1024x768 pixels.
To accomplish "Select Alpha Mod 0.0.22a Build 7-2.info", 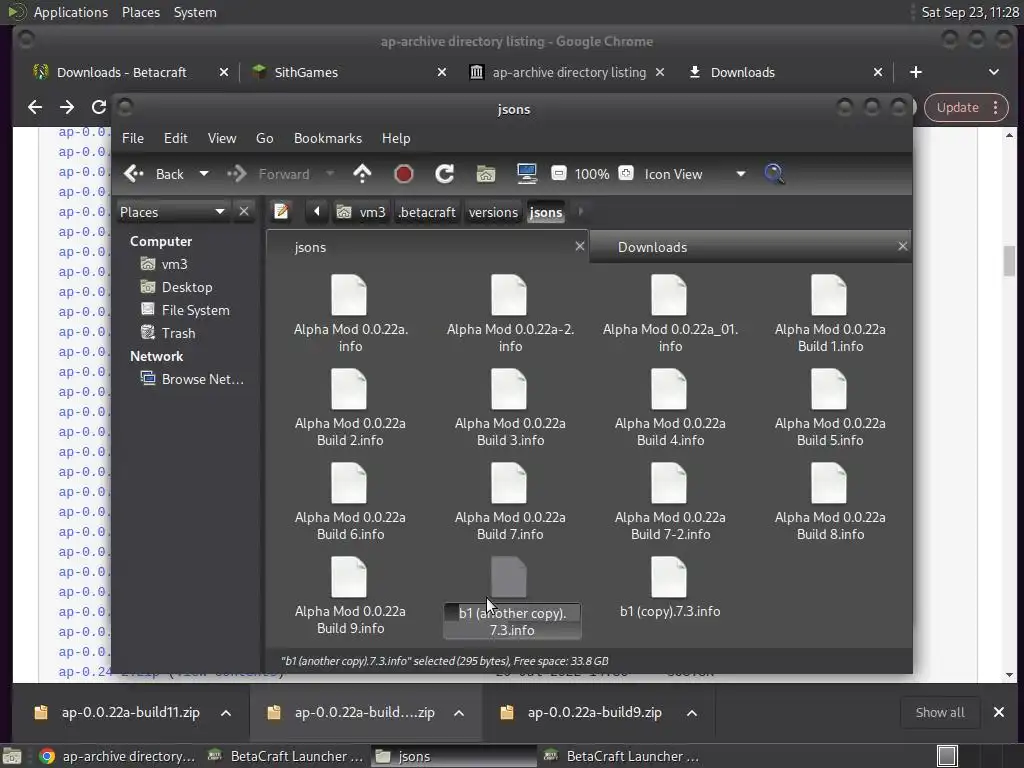I will pos(670,502).
